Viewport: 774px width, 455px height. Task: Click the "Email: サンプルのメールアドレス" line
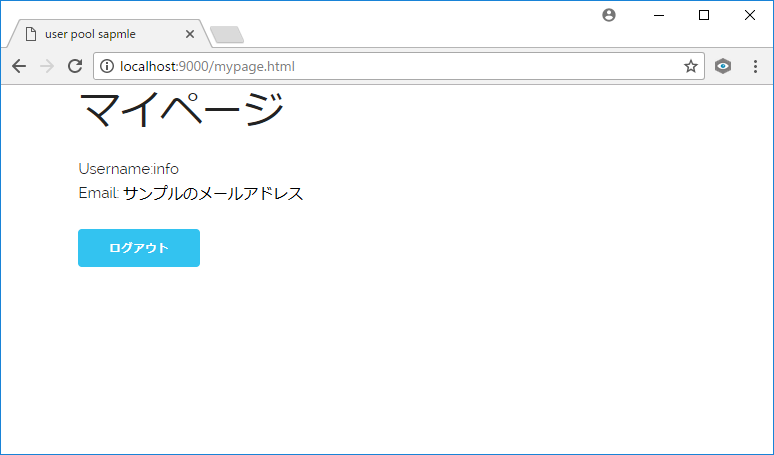pos(191,193)
